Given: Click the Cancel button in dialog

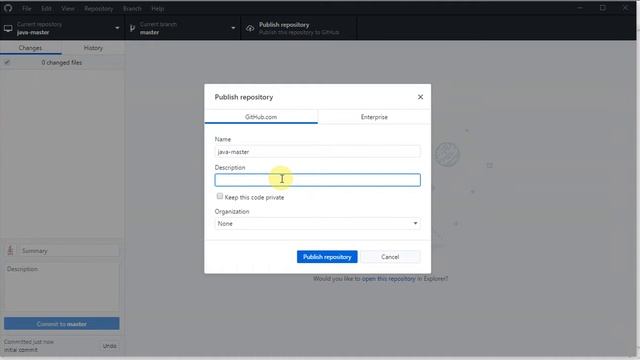Looking at the screenshot, I should 390,257.
